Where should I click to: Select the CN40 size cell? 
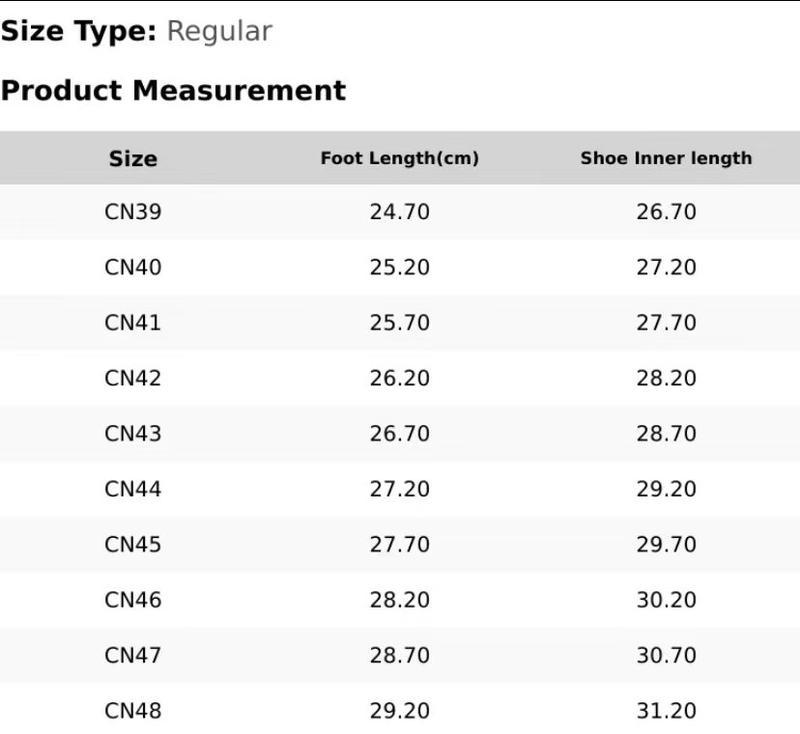[133, 267]
